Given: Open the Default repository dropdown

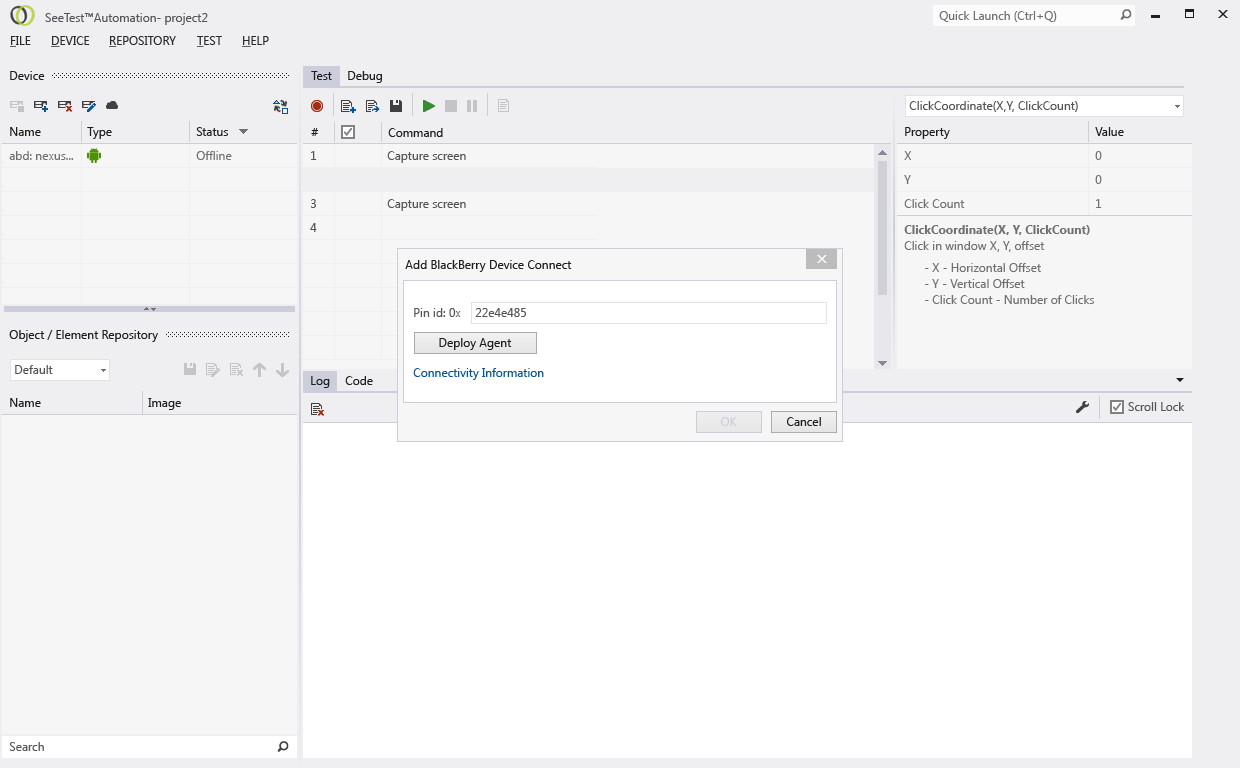Looking at the screenshot, I should pyautogui.click(x=103, y=370).
